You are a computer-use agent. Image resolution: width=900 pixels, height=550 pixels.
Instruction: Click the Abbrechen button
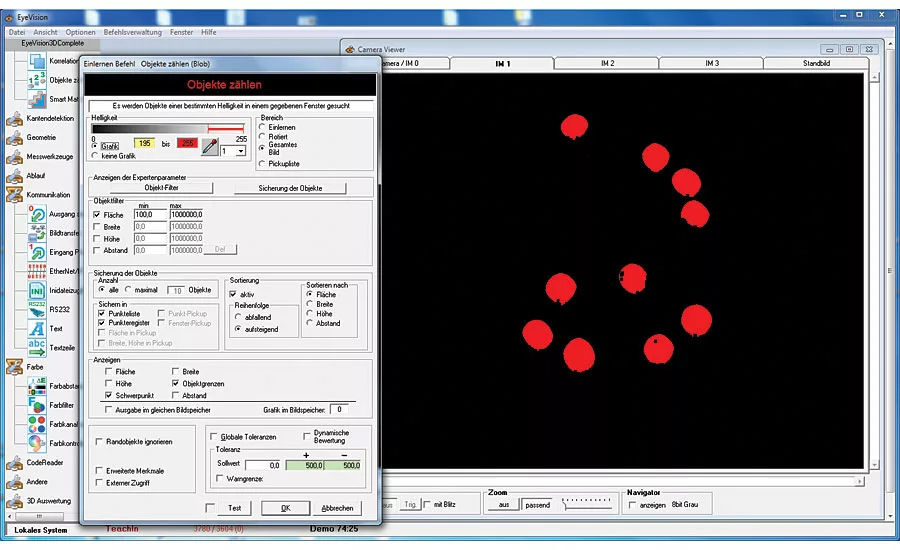pyautogui.click(x=338, y=508)
